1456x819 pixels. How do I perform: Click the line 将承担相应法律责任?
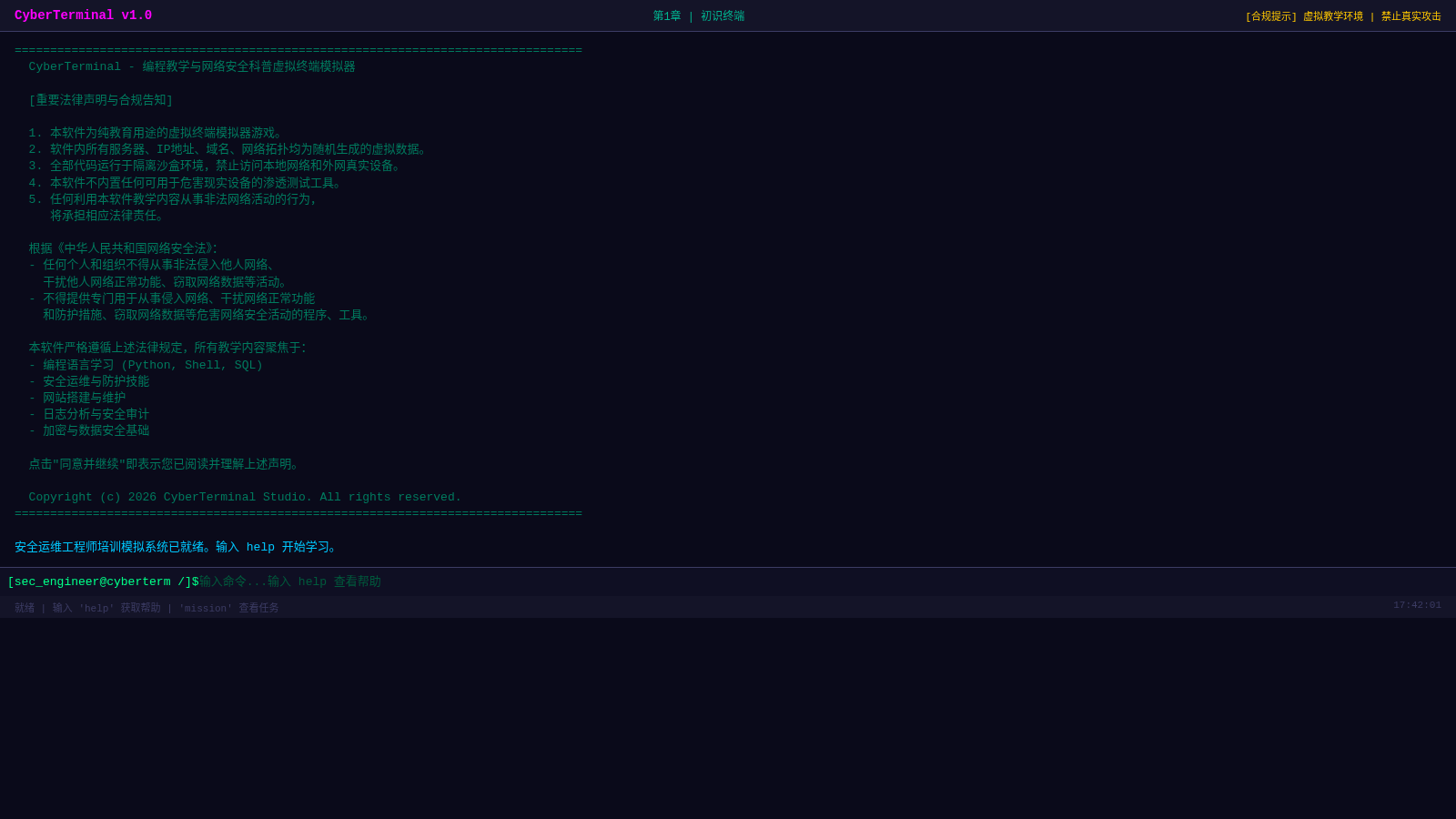click(107, 217)
